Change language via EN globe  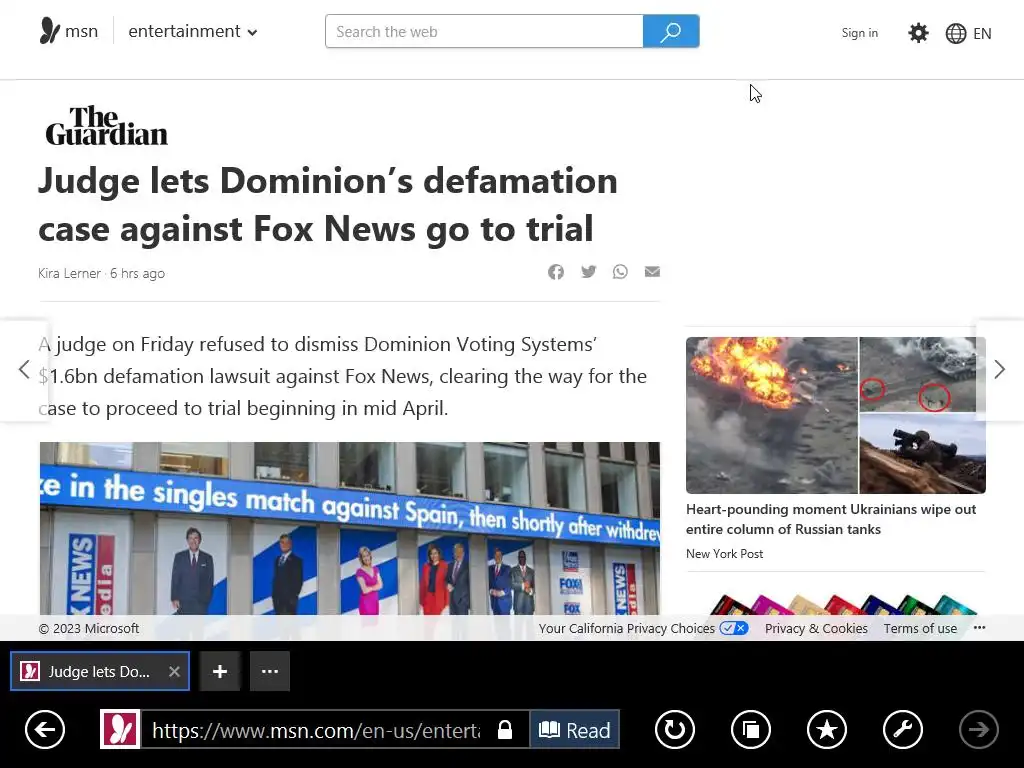(968, 33)
